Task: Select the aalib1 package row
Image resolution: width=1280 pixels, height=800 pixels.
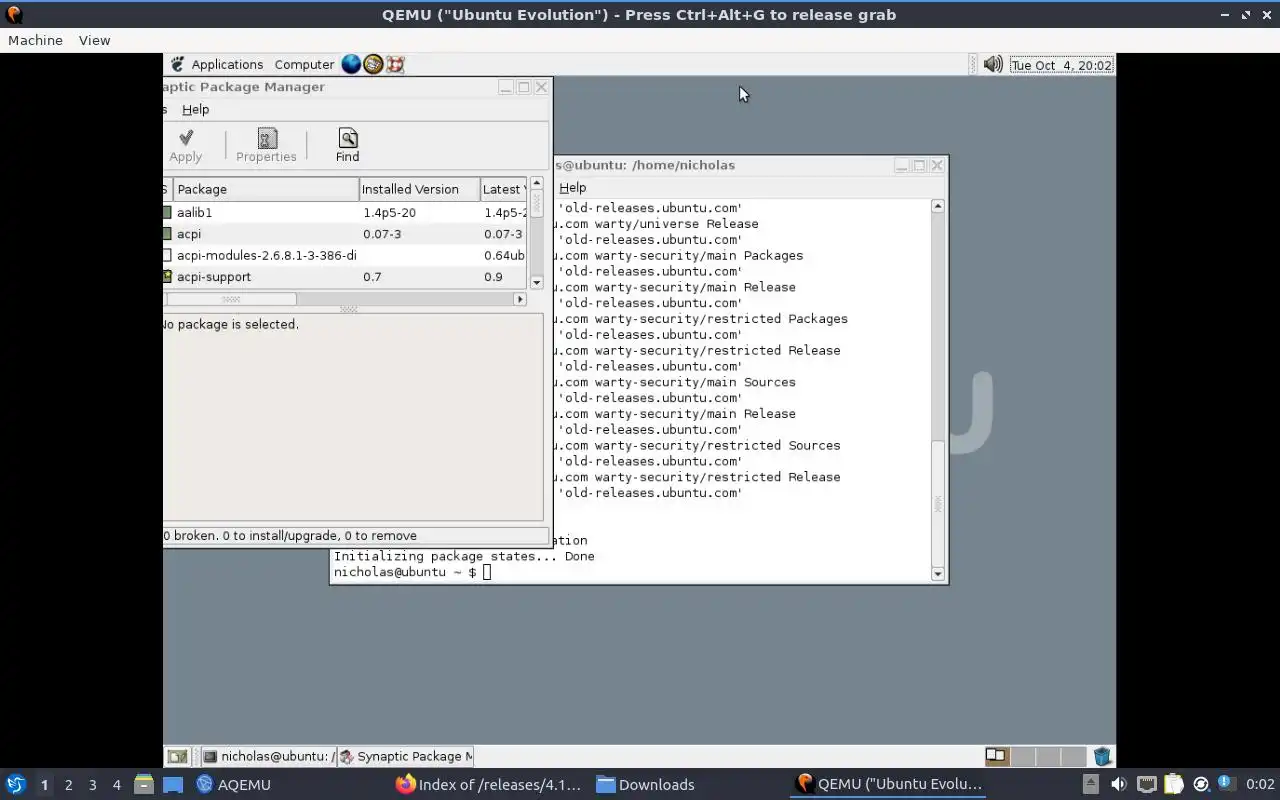Action: tap(345, 212)
